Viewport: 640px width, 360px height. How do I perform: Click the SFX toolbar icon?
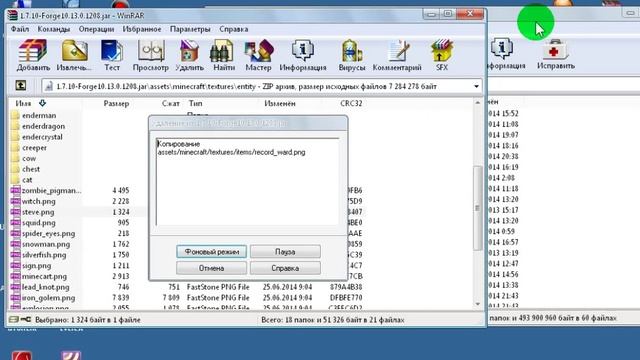pos(442,55)
